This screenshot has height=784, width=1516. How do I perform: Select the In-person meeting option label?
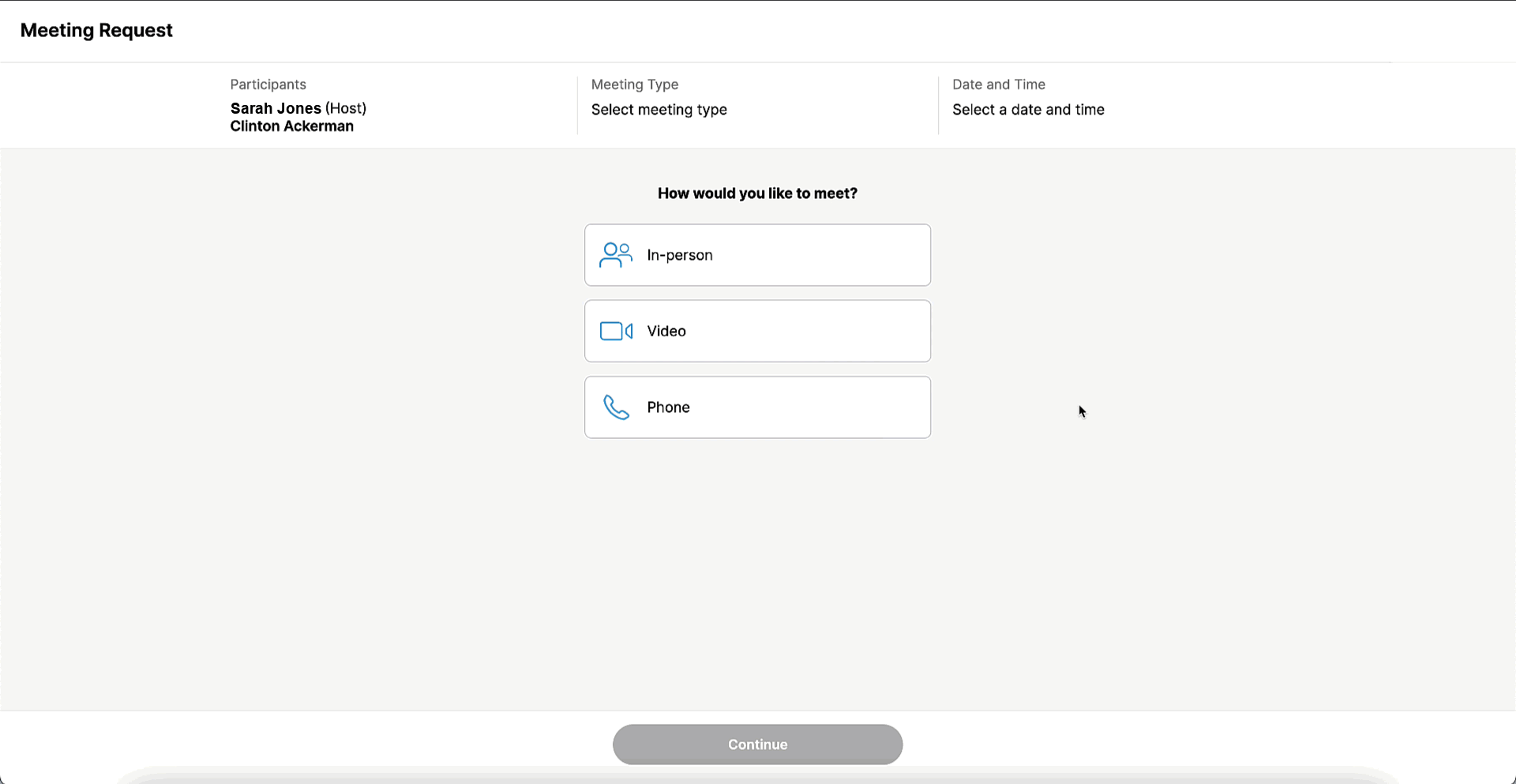coord(679,255)
